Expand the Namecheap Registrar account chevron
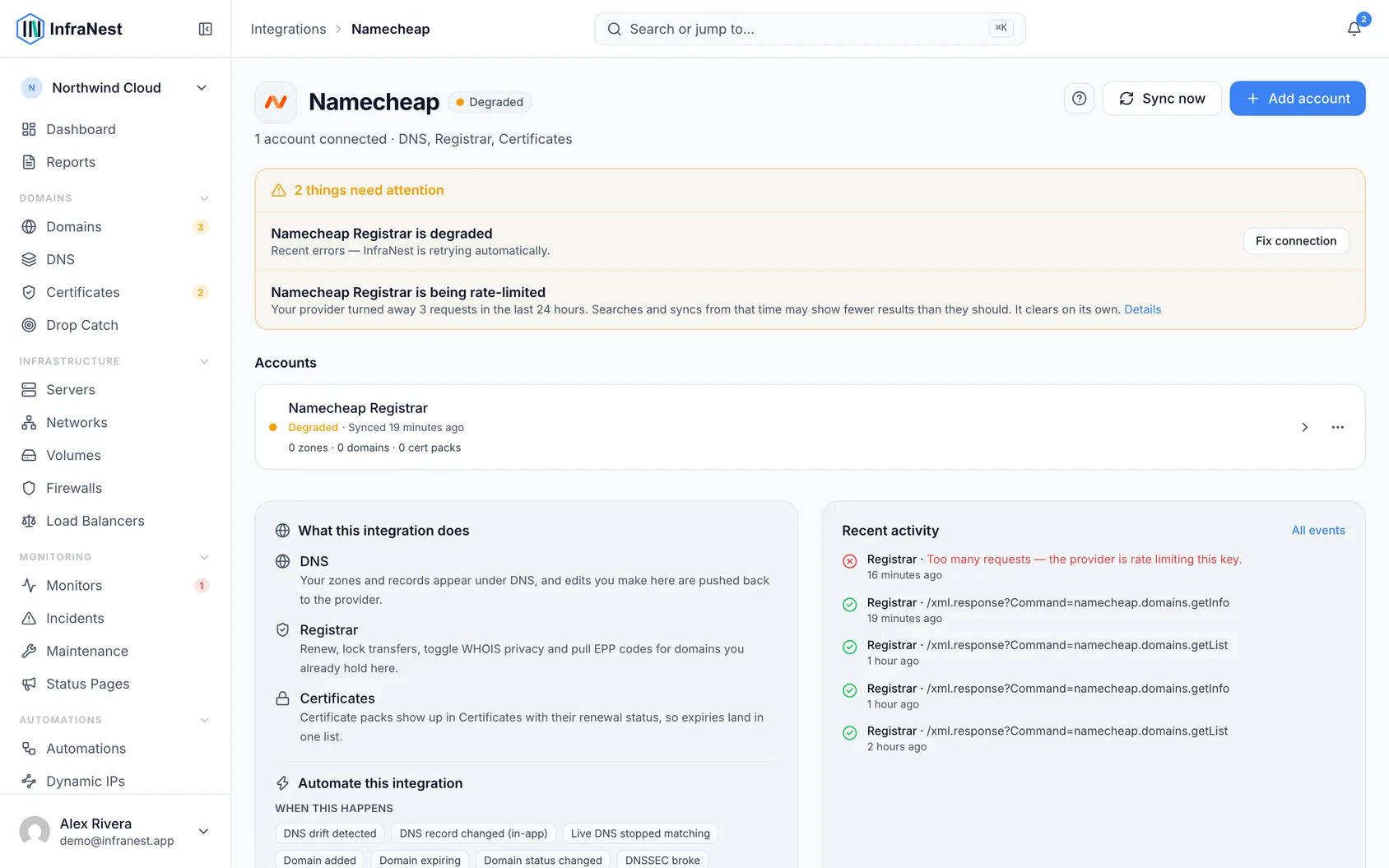The height and width of the screenshot is (868, 1389). click(x=1304, y=427)
